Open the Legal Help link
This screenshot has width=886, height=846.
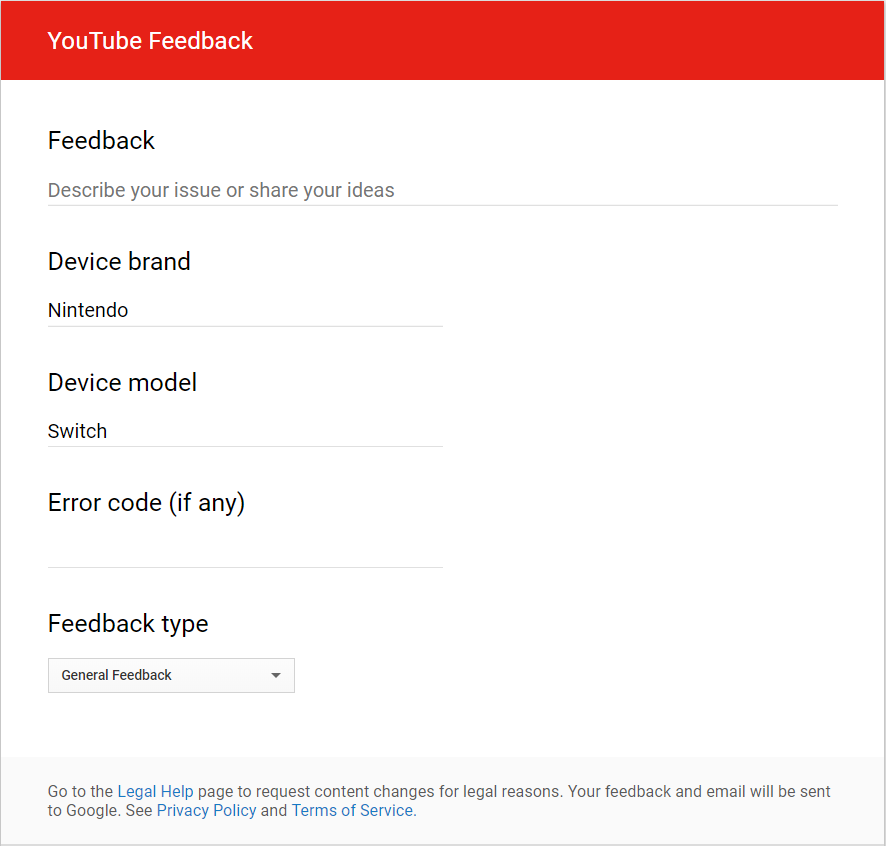(155, 791)
